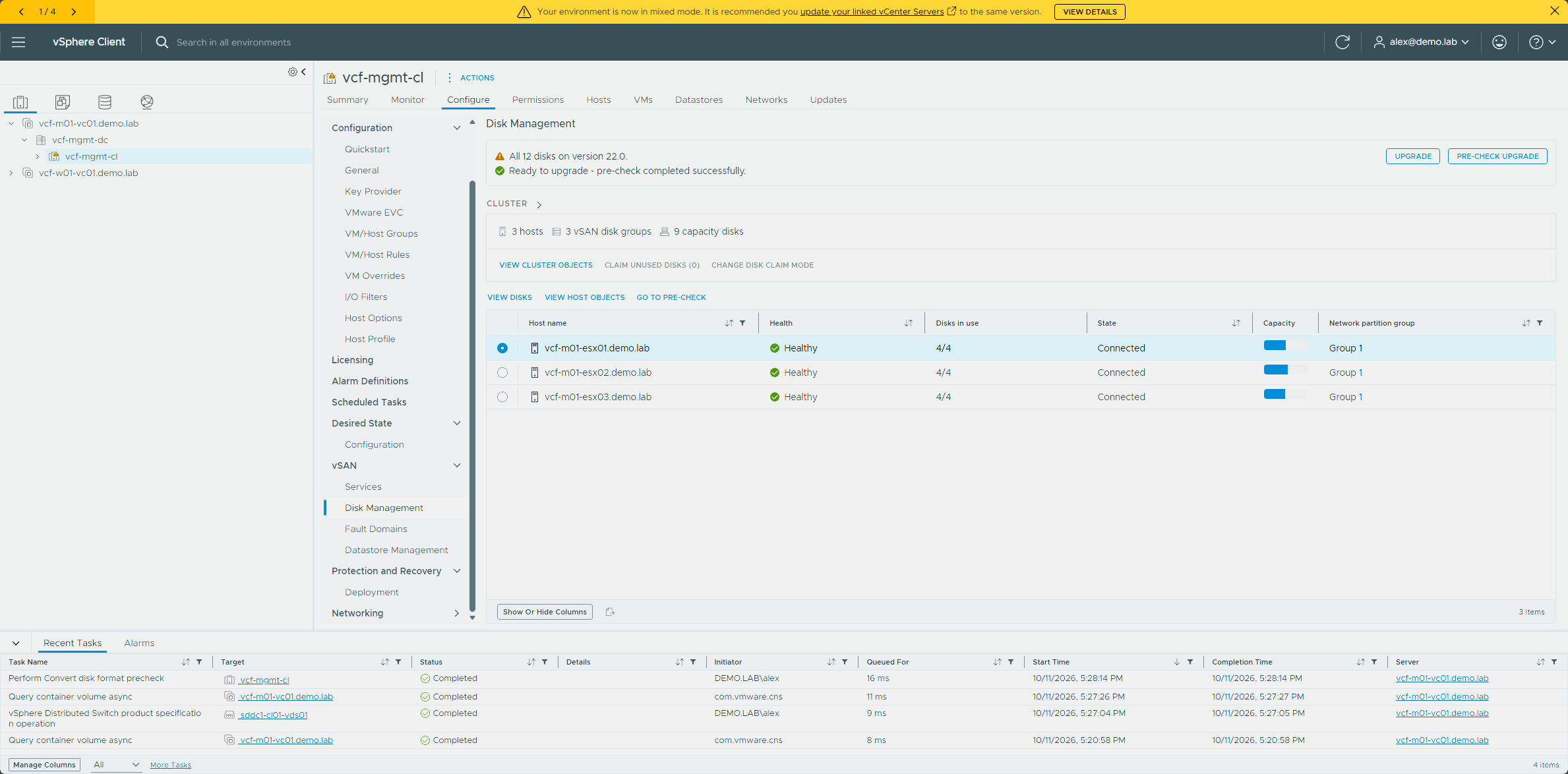
Task: Expand the vcf-mgmt-cl cluster tree node
Action: (x=38, y=156)
